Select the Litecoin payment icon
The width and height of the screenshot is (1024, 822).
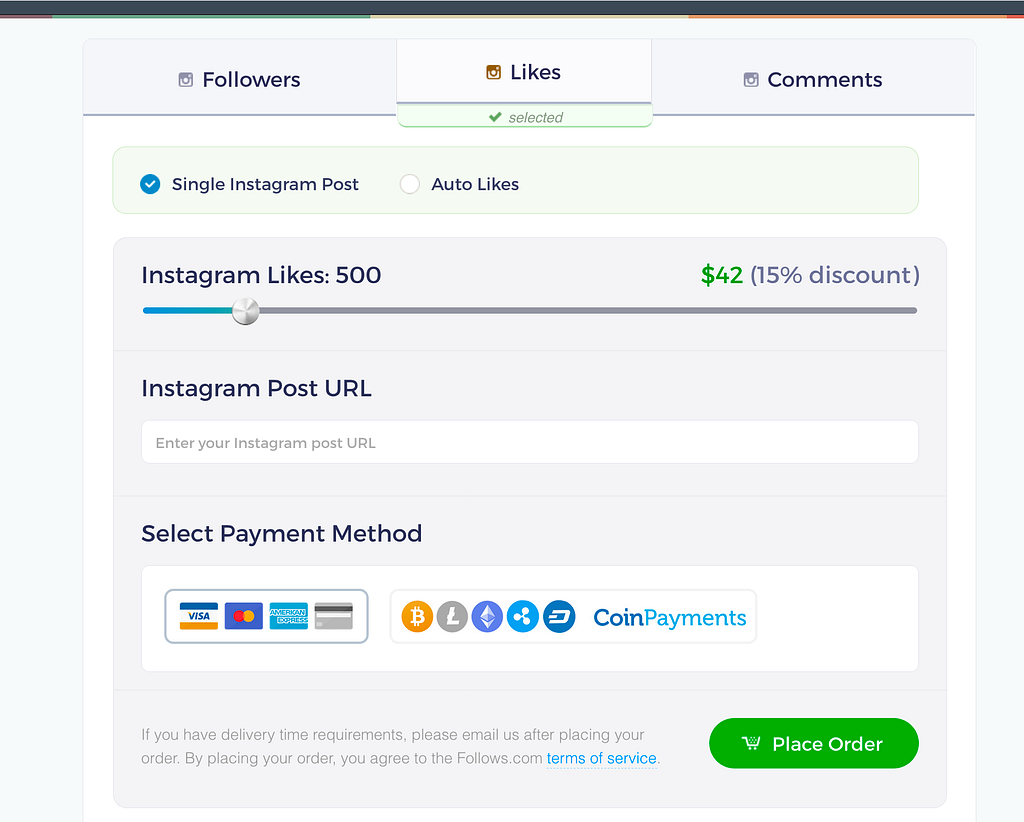pos(452,616)
